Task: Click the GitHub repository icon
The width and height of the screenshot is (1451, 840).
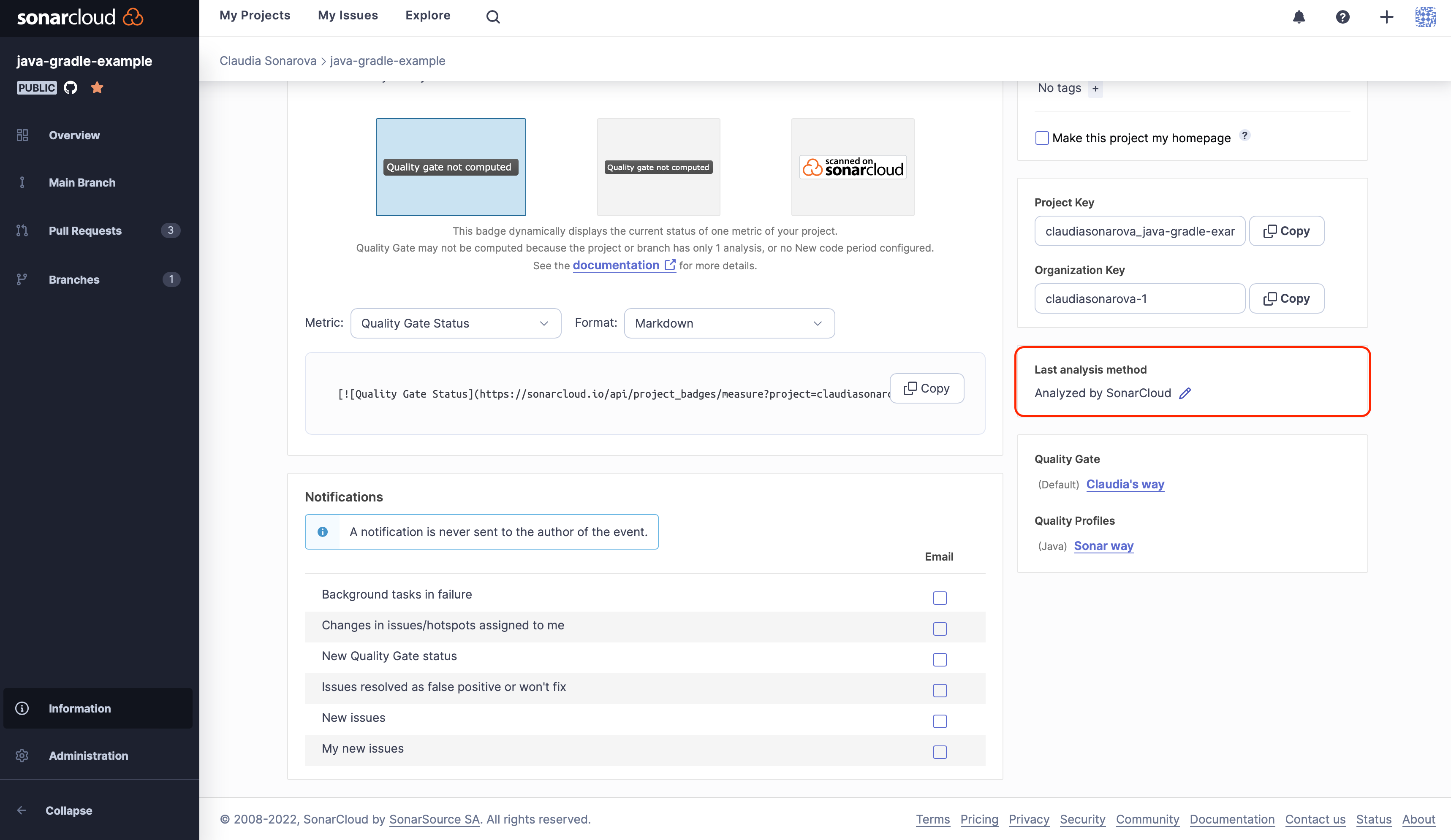Action: pyautogui.click(x=70, y=87)
